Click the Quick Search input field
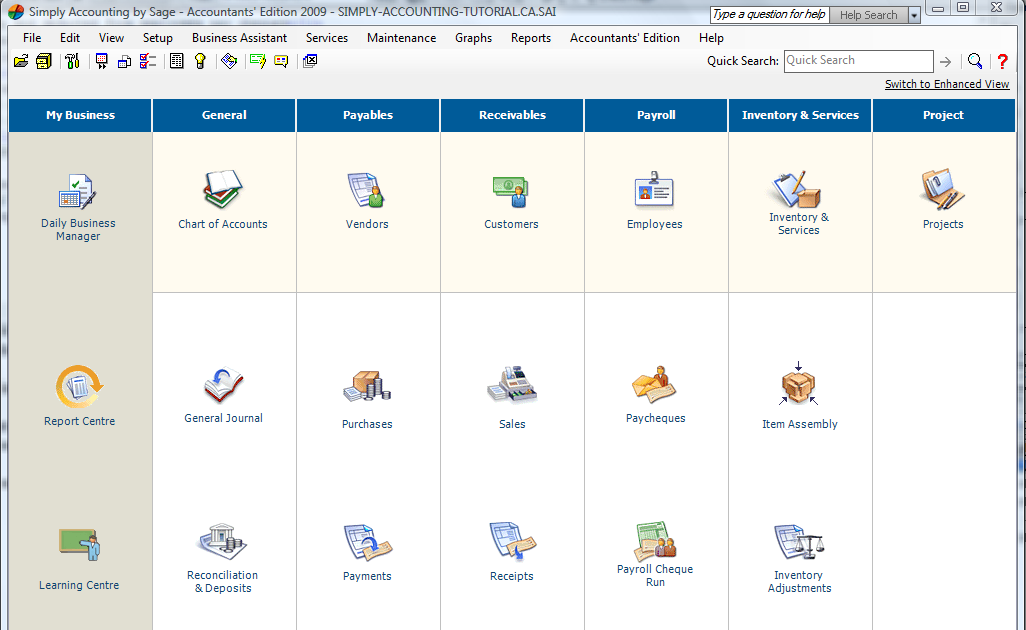 pyautogui.click(x=858, y=61)
